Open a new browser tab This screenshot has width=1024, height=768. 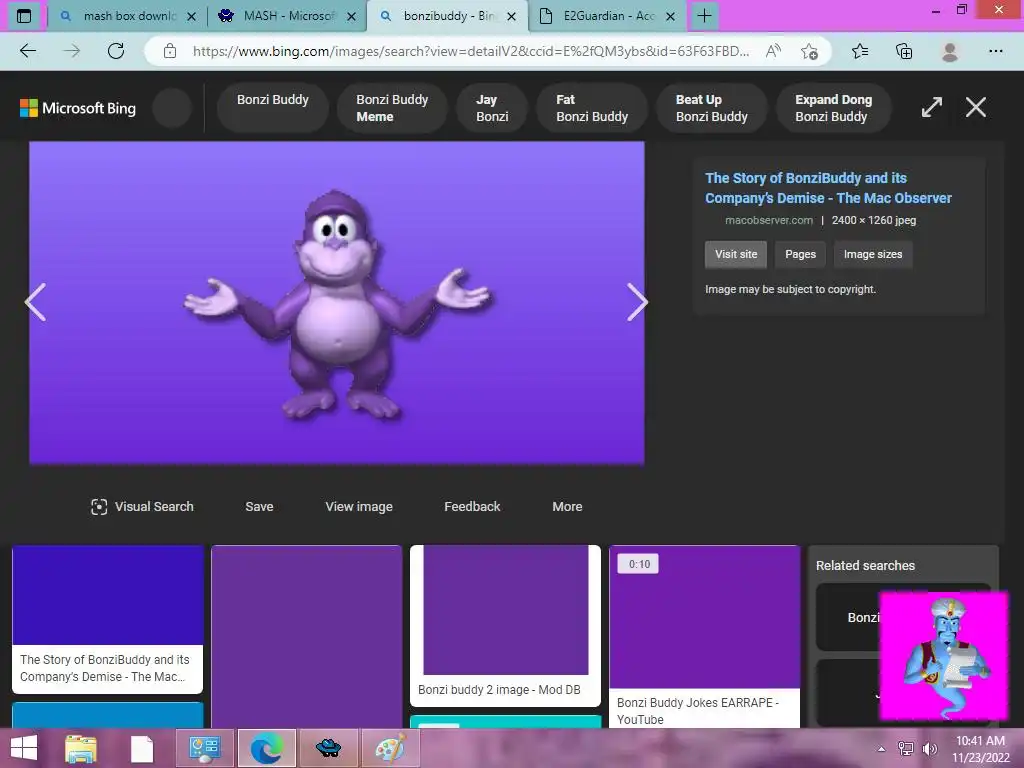(704, 16)
